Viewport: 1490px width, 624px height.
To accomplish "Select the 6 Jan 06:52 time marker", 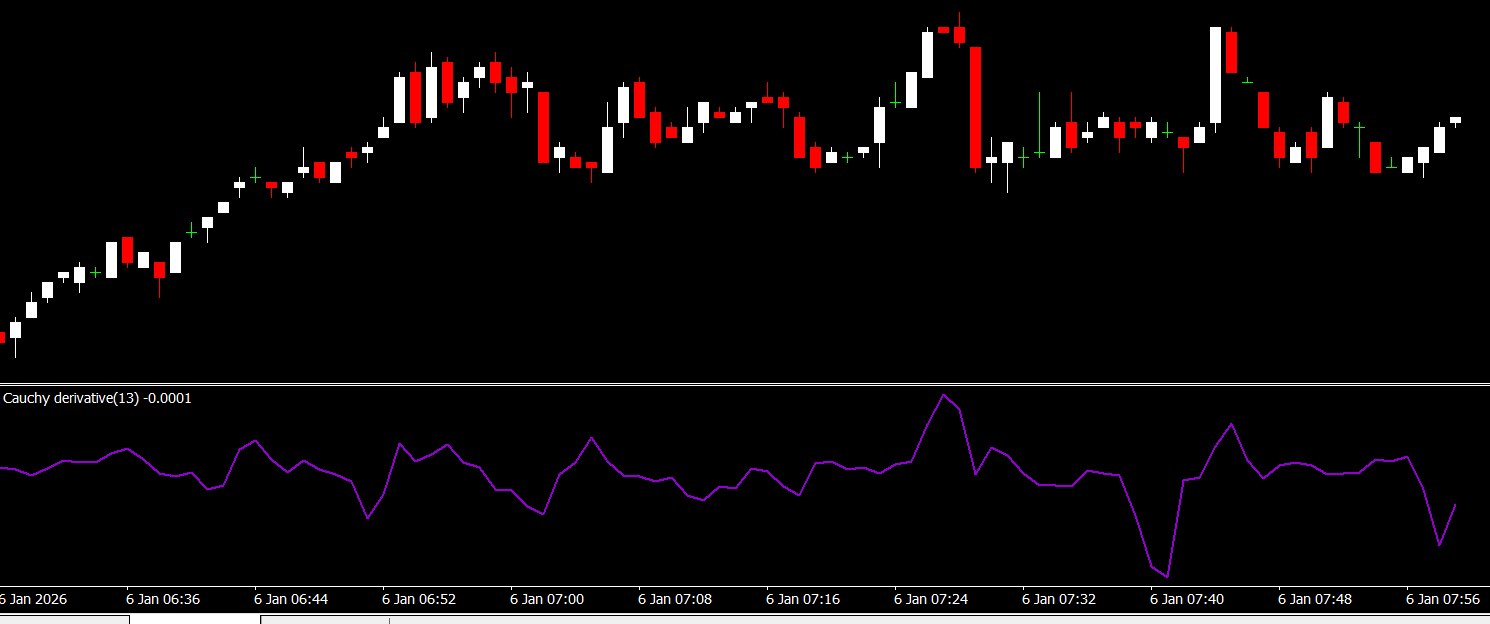I will (419, 599).
